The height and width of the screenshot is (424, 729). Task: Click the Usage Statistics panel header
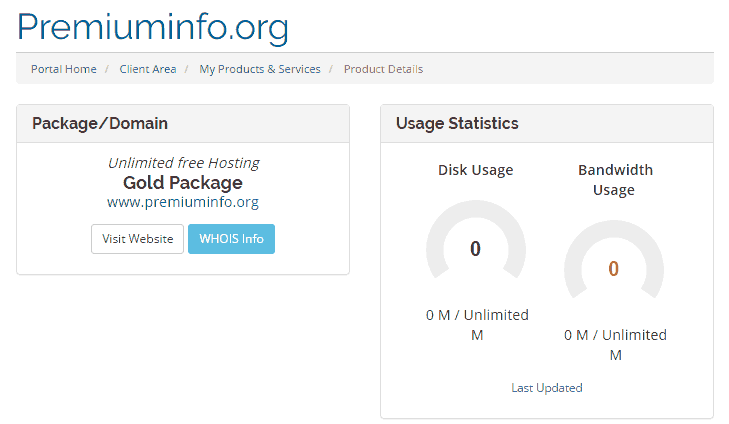[x=547, y=124]
